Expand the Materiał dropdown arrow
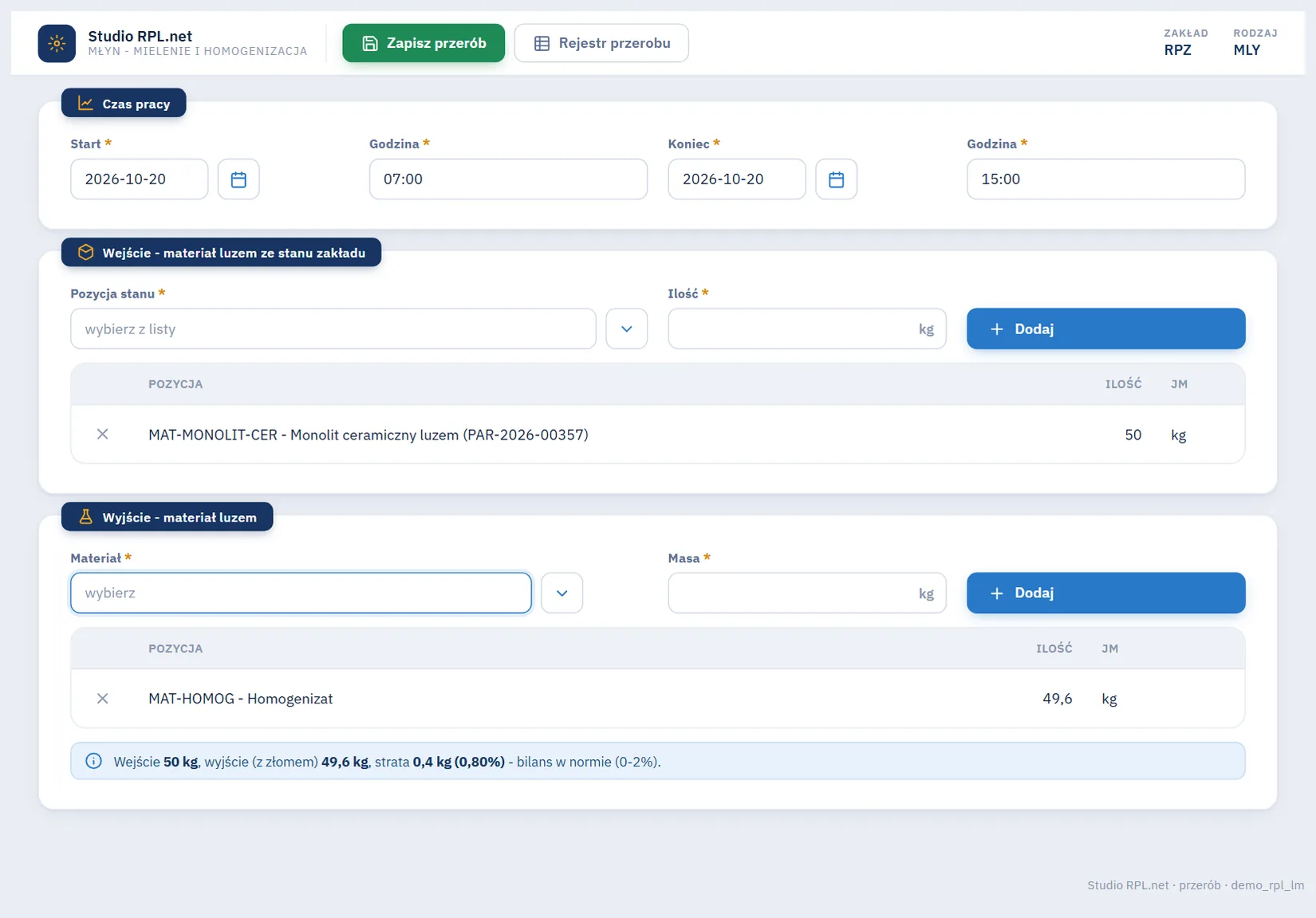This screenshot has height=918, width=1316. coord(562,593)
